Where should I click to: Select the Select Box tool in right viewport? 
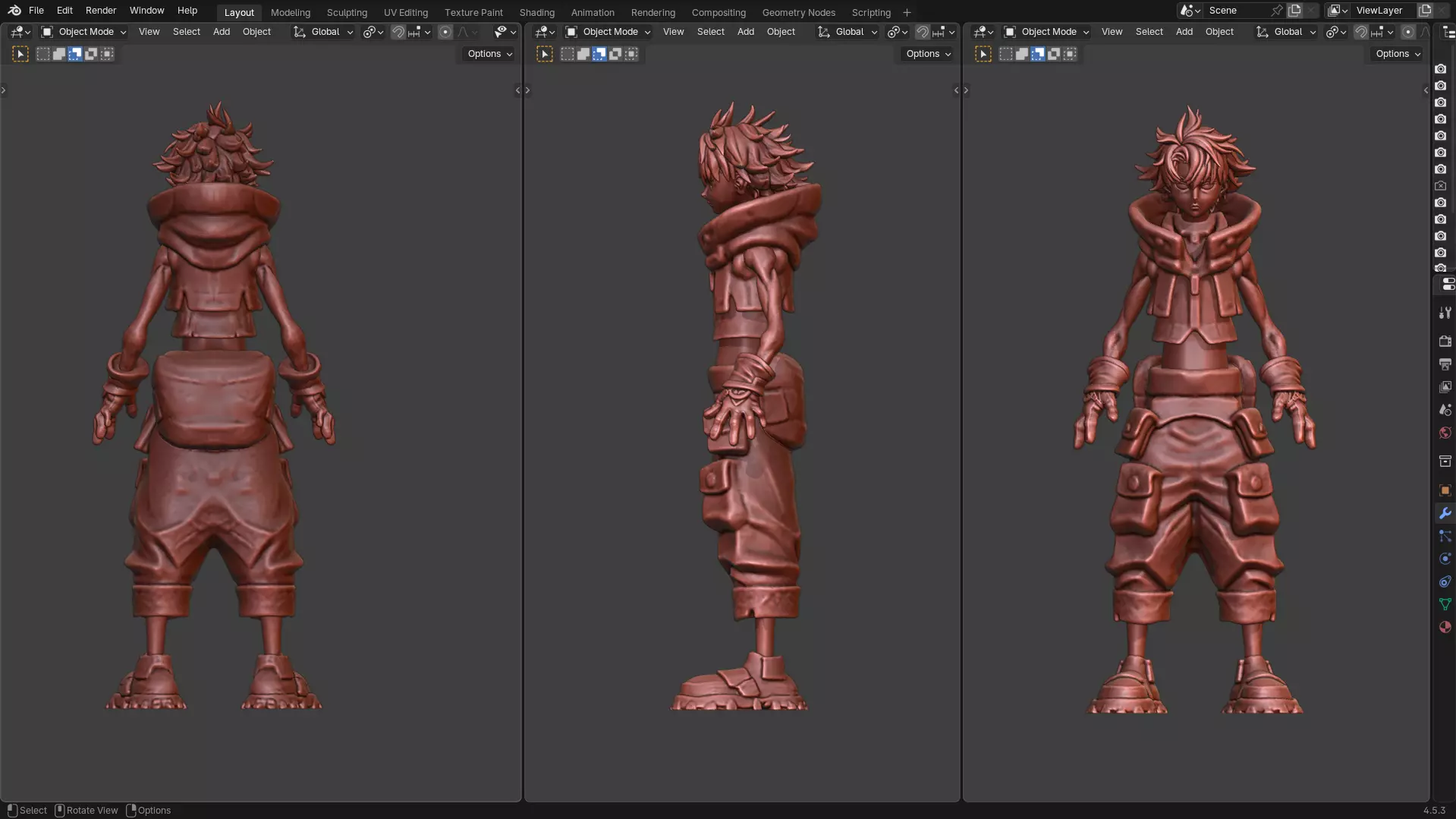[983, 54]
